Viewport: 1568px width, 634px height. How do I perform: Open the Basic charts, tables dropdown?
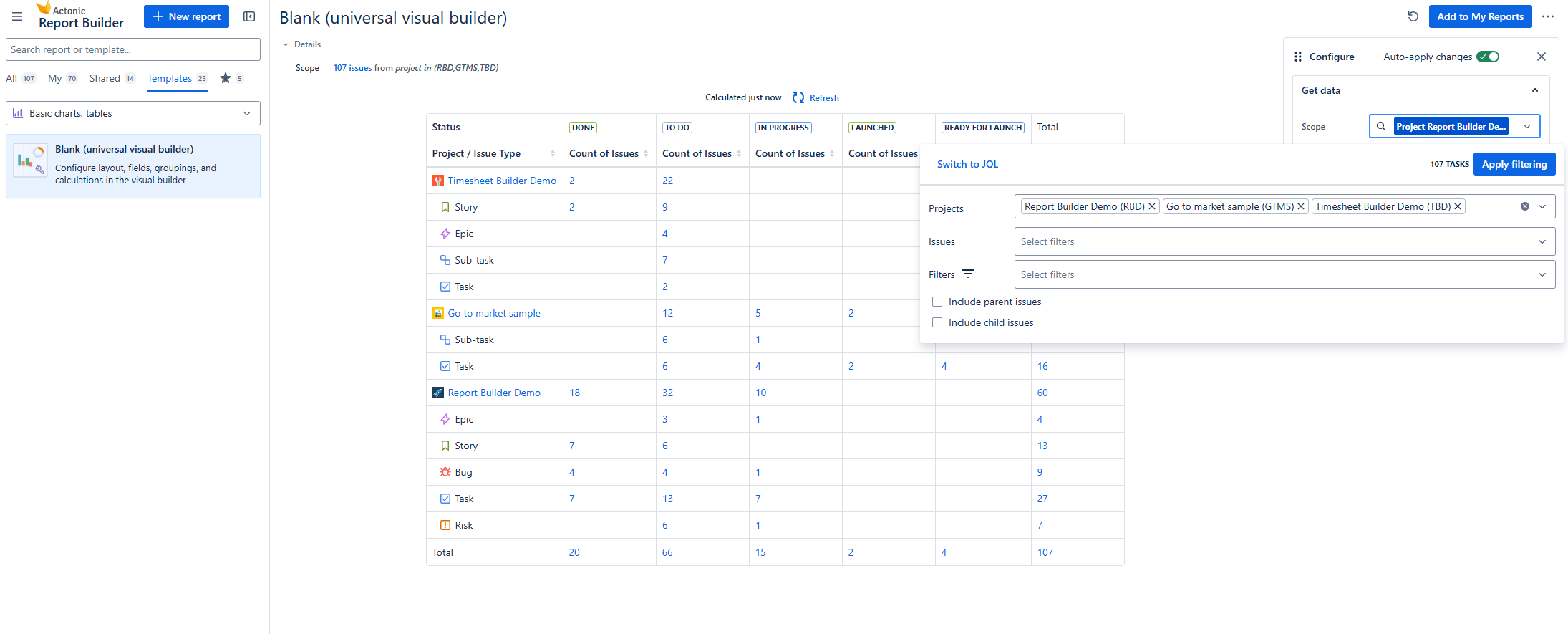(133, 113)
